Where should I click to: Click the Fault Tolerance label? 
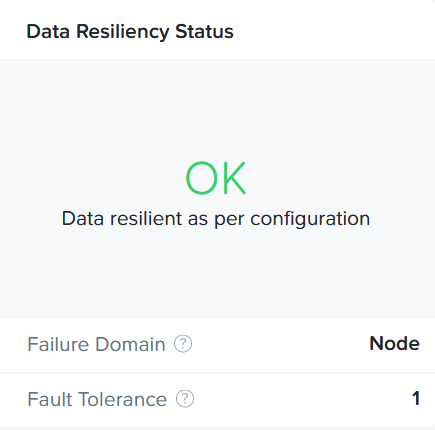click(x=97, y=399)
